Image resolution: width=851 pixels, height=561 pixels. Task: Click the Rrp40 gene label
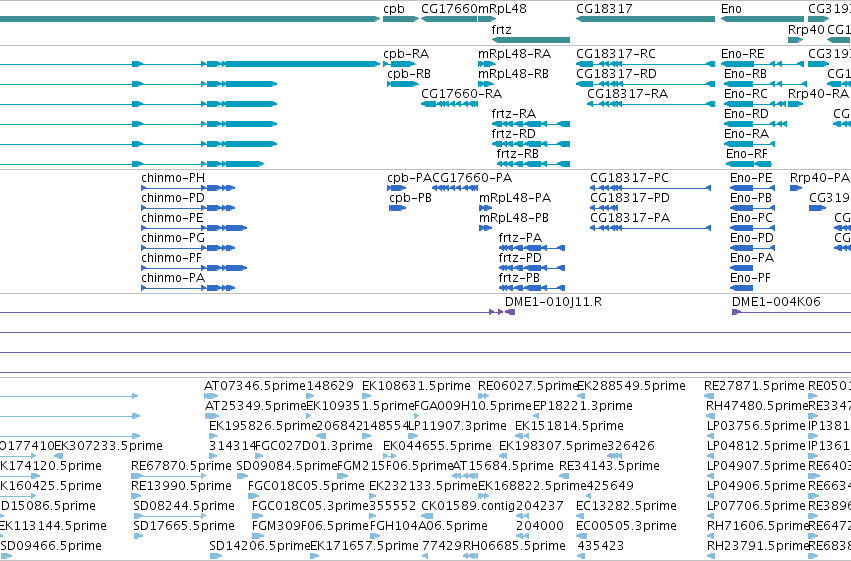tap(806, 29)
